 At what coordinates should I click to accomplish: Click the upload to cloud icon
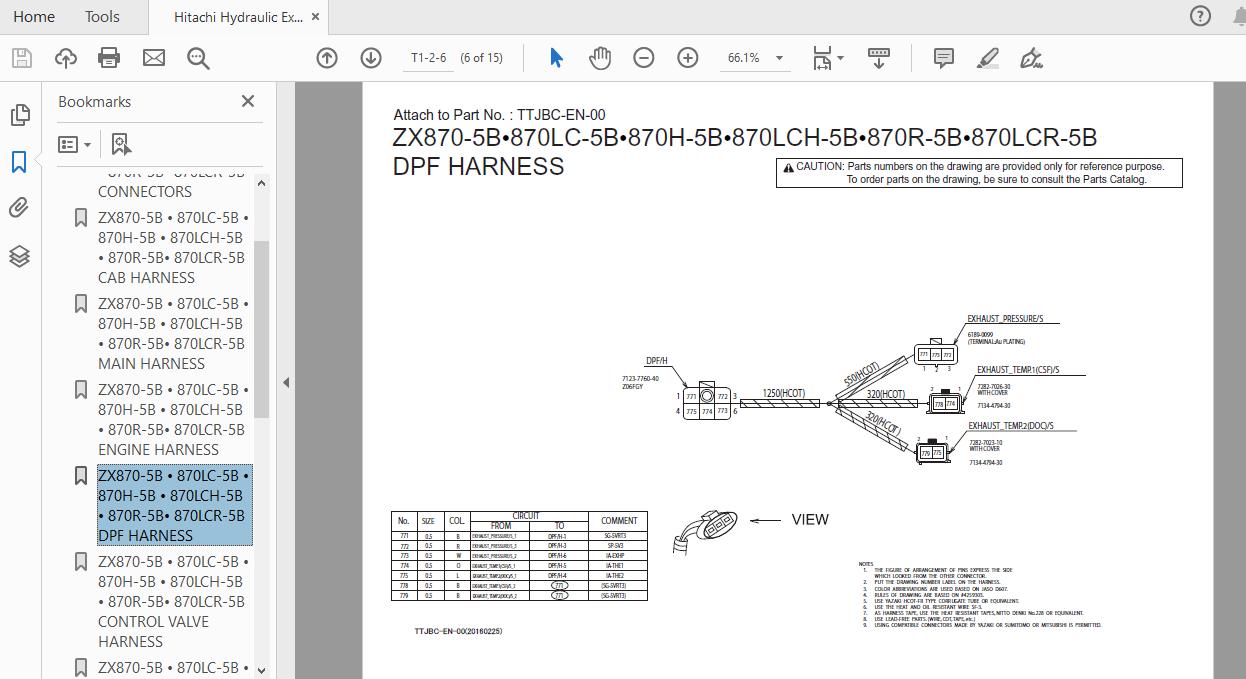(x=66, y=58)
